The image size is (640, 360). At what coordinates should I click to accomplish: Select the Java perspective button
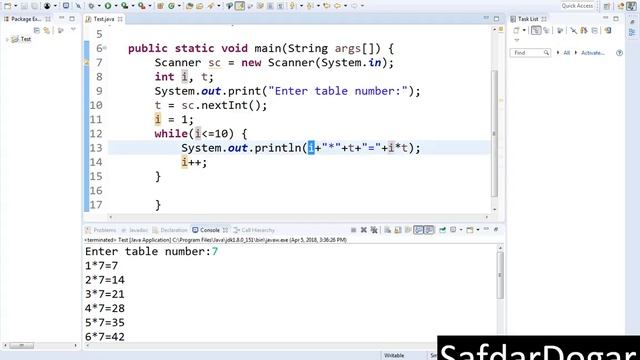point(631,6)
